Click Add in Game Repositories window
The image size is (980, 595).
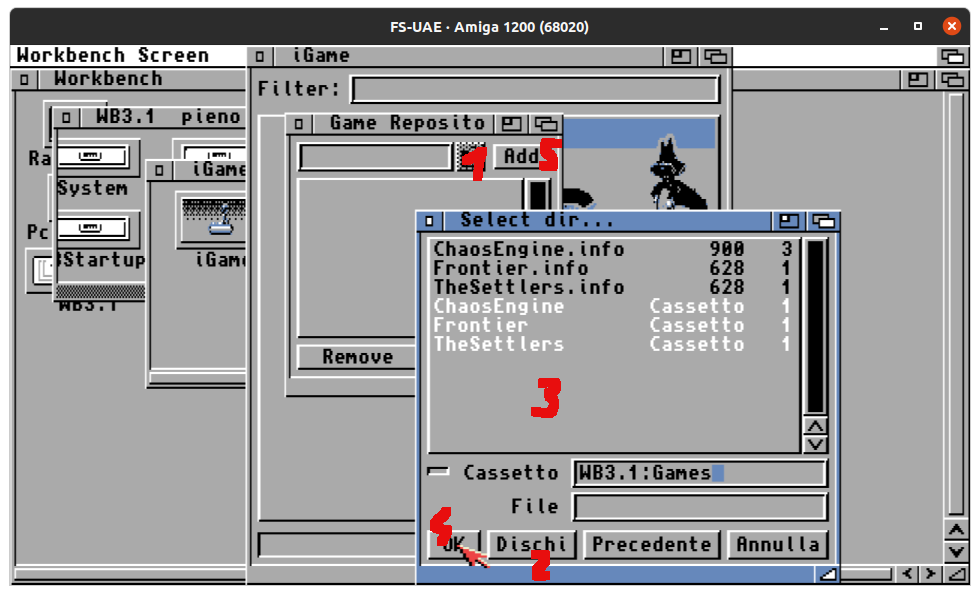pyautogui.click(x=525, y=156)
